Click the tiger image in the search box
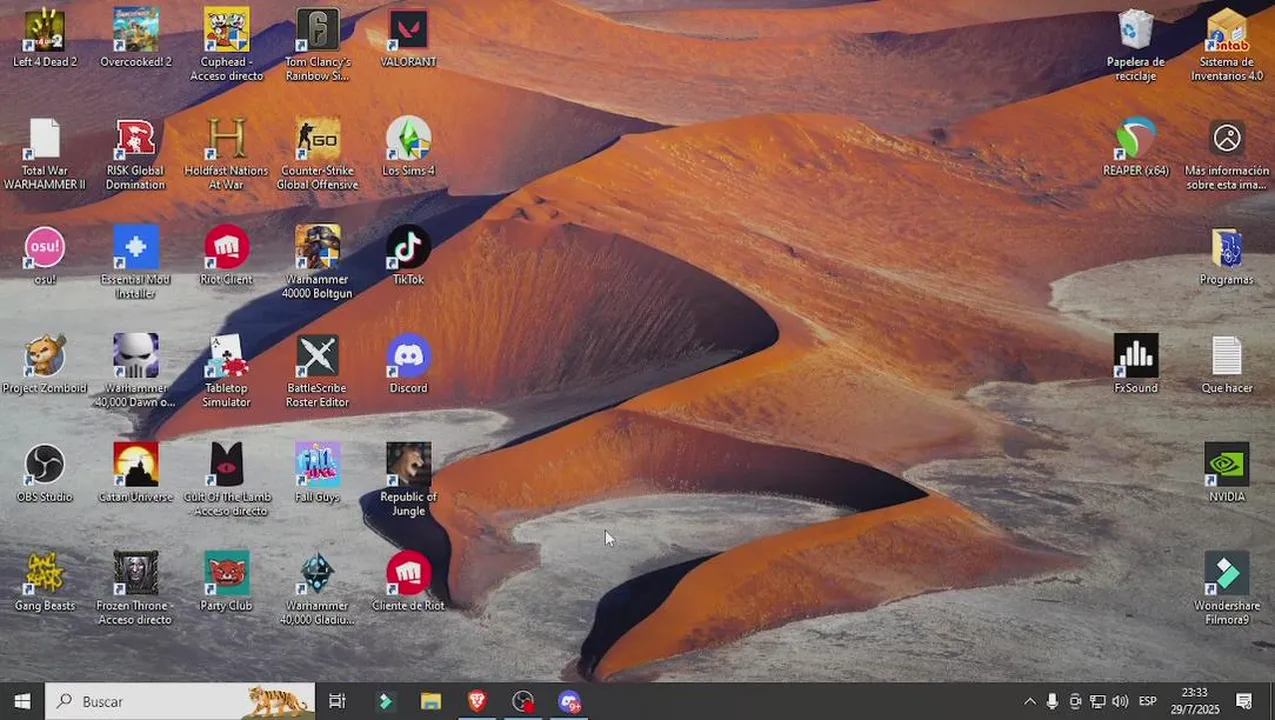 click(276, 701)
